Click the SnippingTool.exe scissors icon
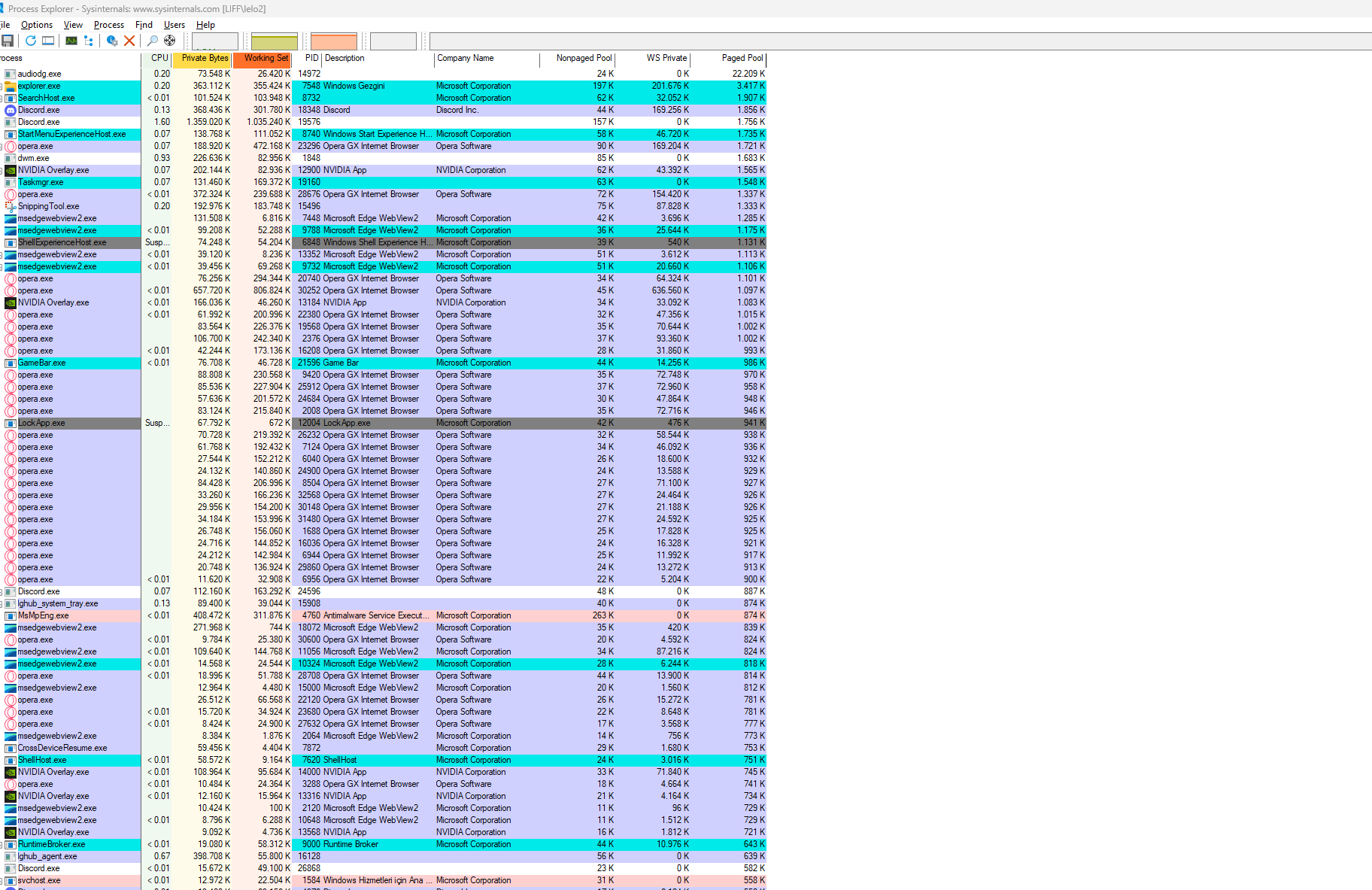Image resolution: width=1372 pixels, height=890 pixels. 11,206
